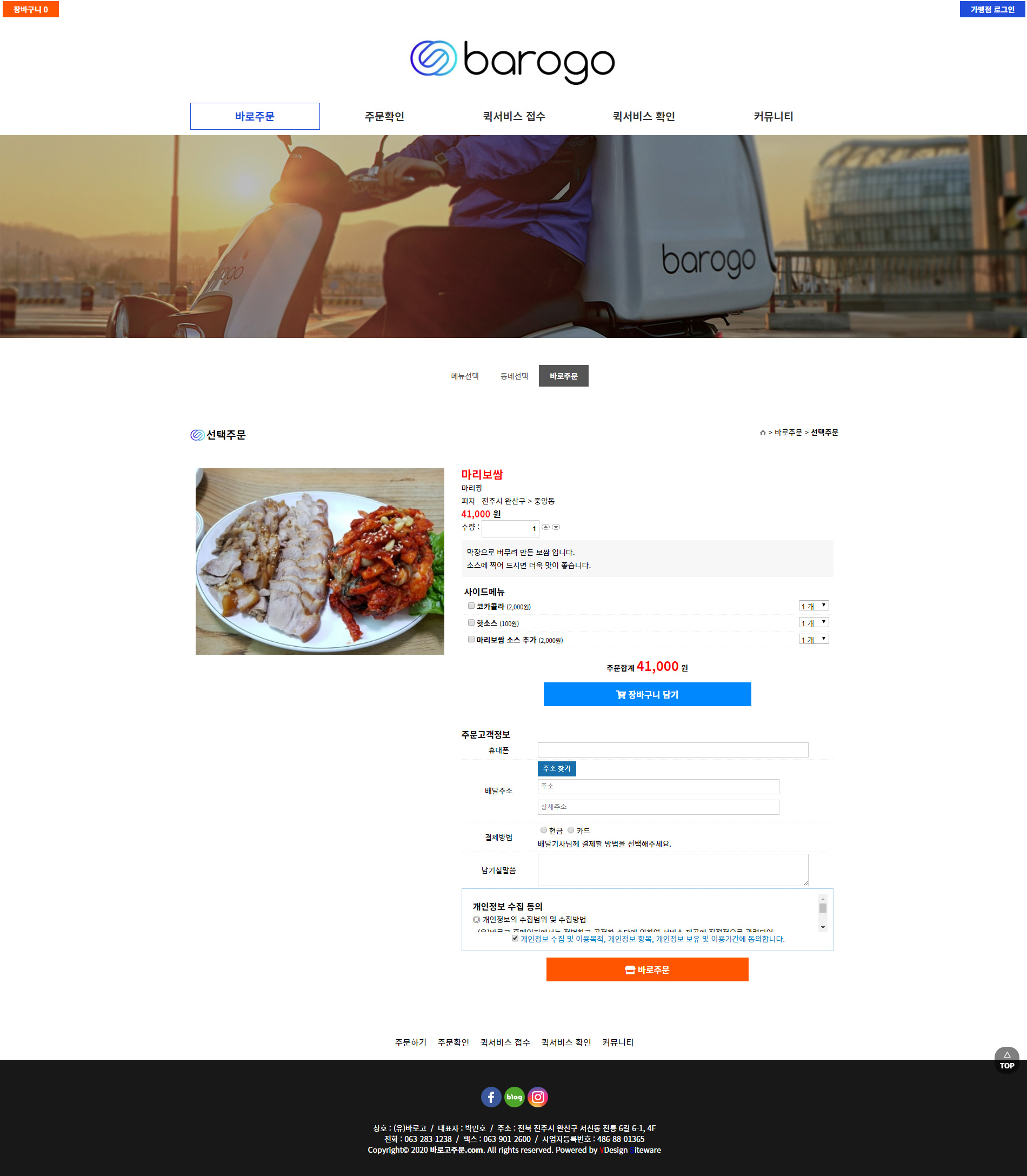Click the home icon in breadcrumb

coord(762,433)
